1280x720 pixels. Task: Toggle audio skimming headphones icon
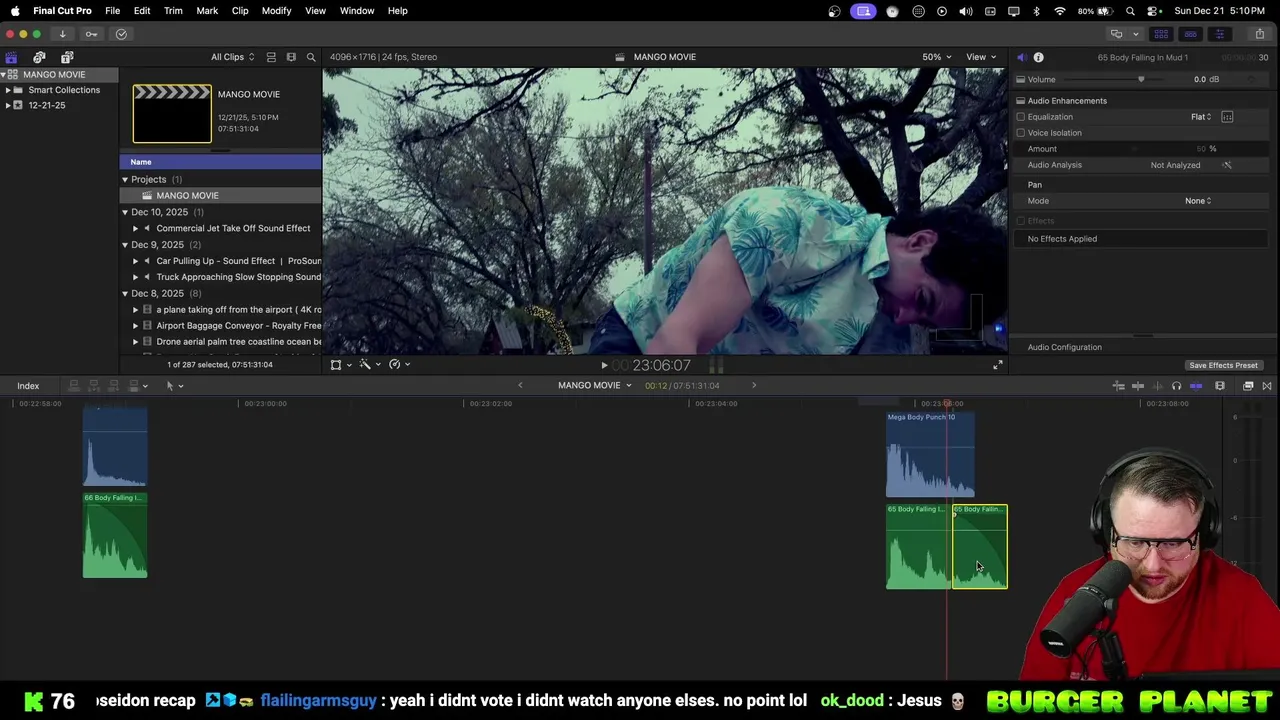(1176, 386)
